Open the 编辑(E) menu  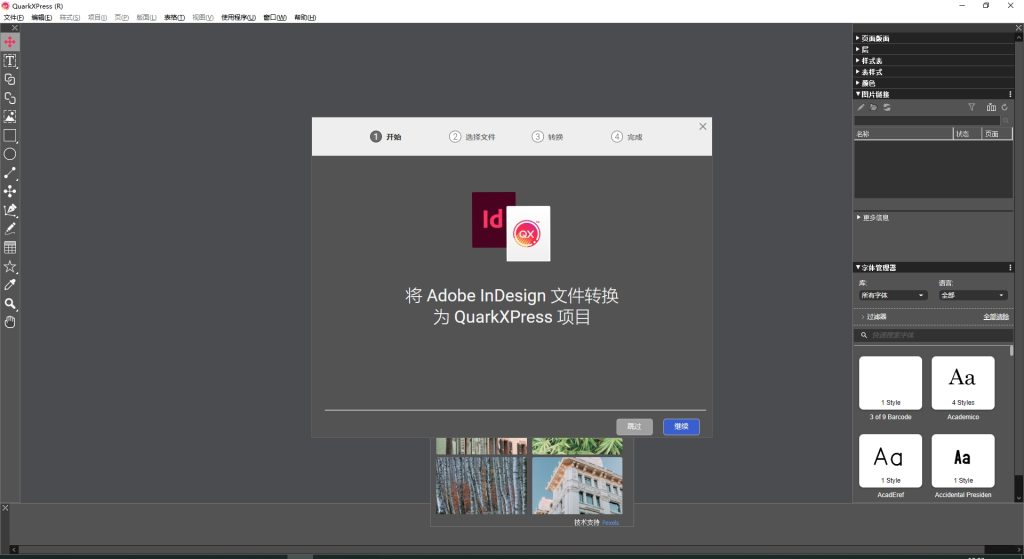point(42,18)
